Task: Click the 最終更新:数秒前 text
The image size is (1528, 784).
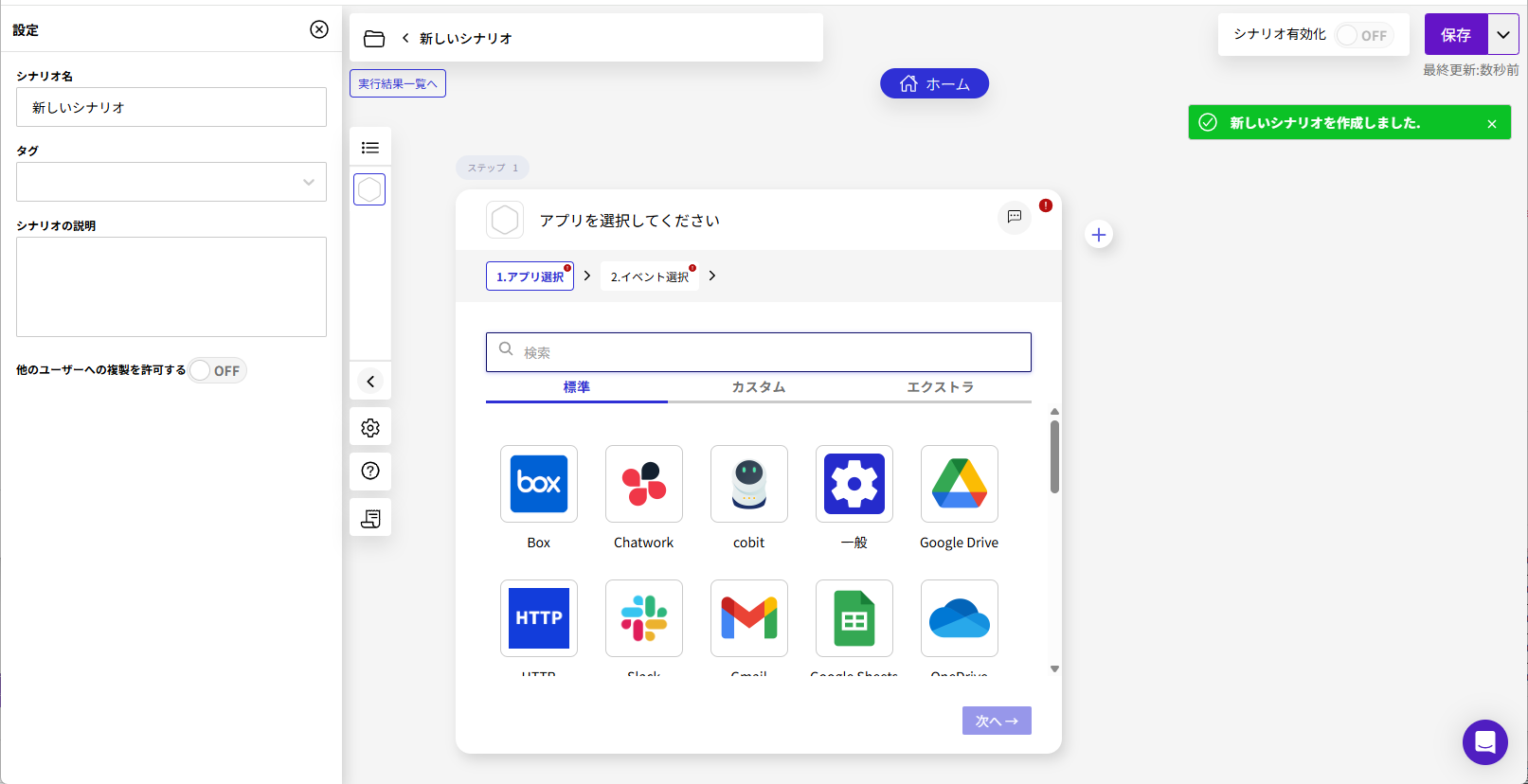Action: coord(1471,70)
